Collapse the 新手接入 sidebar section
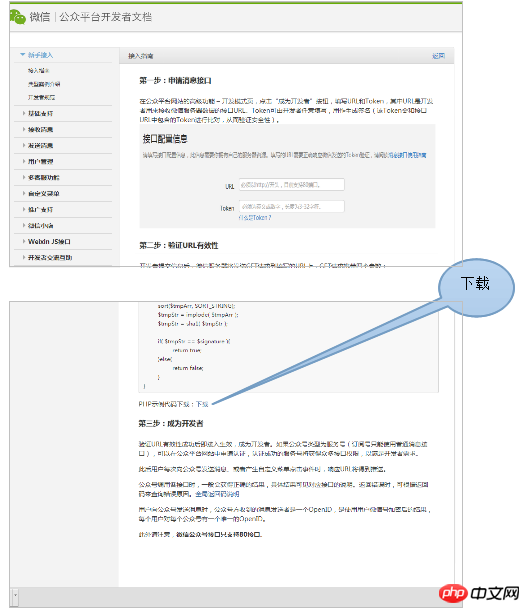 37,55
